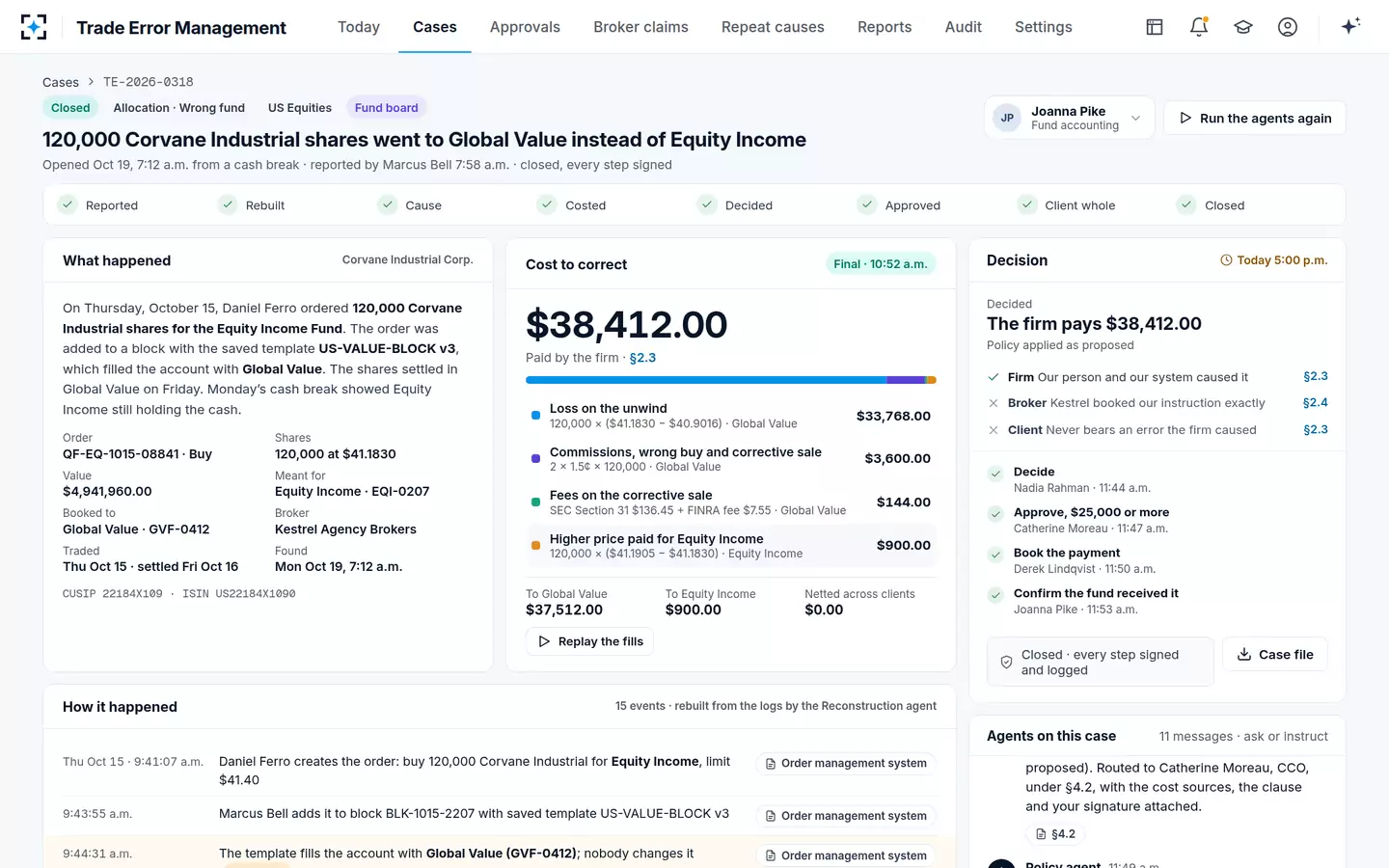The width and height of the screenshot is (1389, 868).
Task: Open the Approvals tab
Action: coord(525,27)
